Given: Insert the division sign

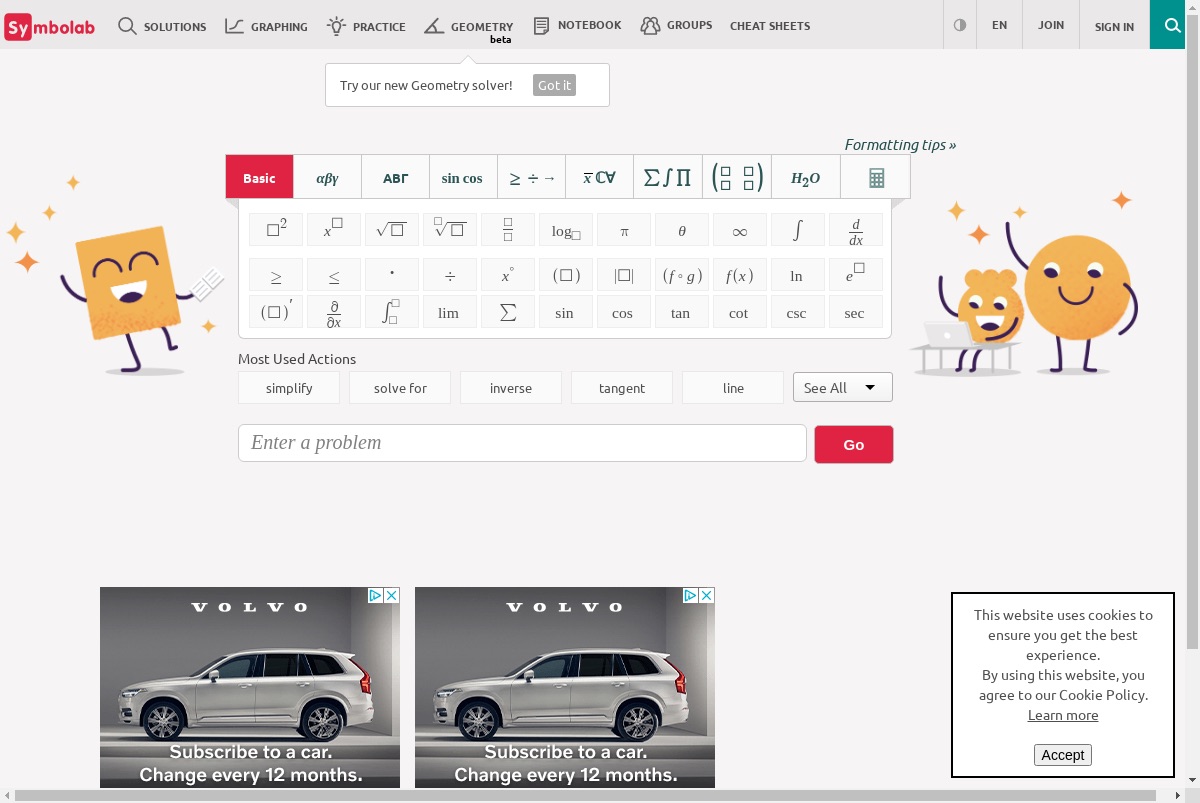Looking at the screenshot, I should (x=450, y=276).
